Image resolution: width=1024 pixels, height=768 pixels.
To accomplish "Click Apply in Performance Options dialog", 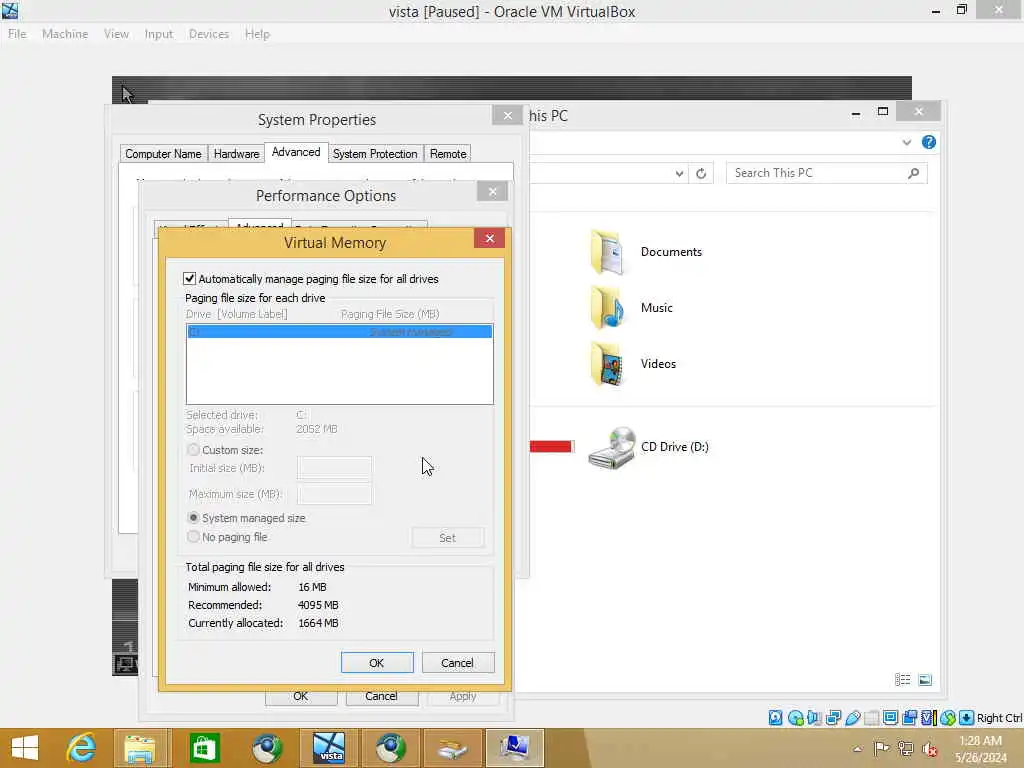I will point(463,696).
